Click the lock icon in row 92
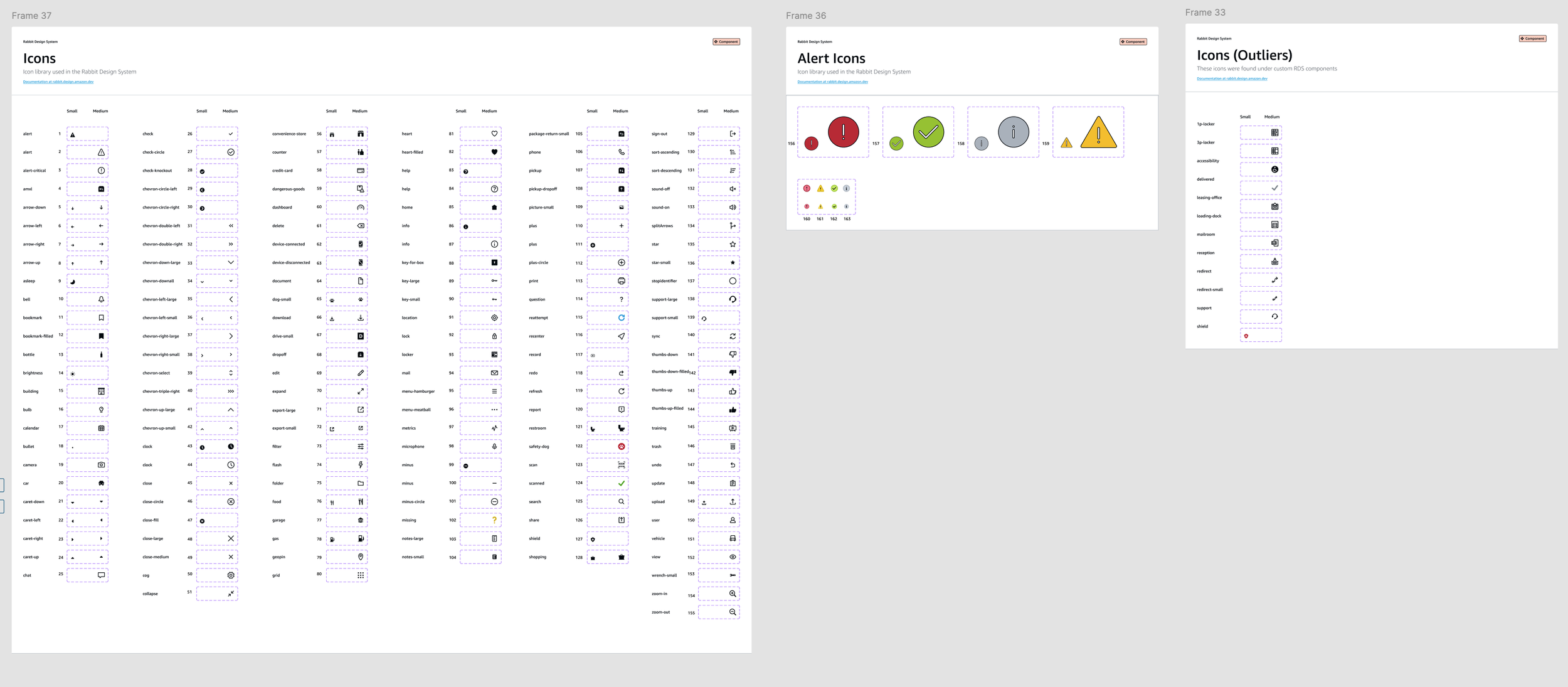 [494, 336]
